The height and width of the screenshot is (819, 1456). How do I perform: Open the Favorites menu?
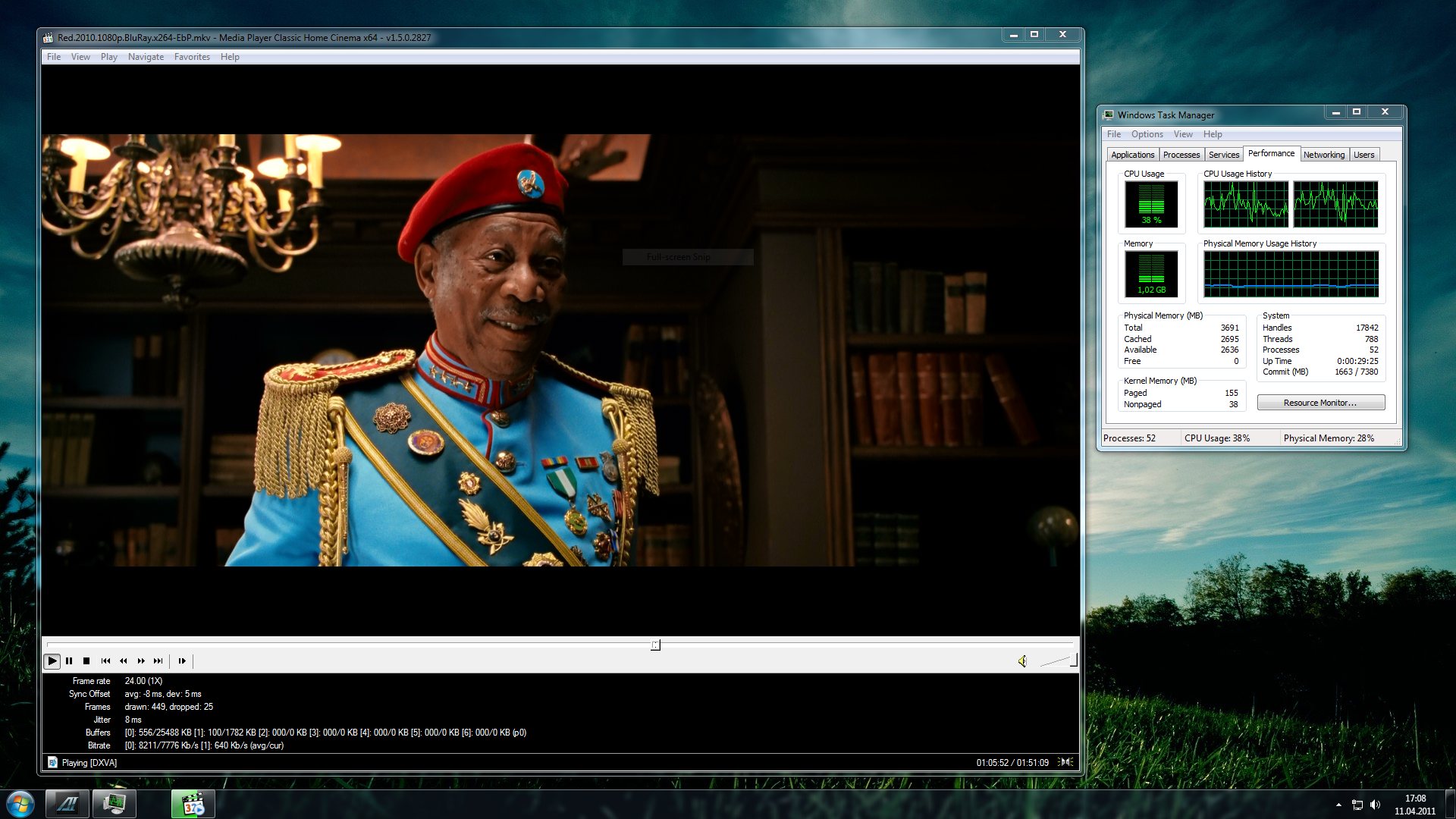tap(192, 57)
